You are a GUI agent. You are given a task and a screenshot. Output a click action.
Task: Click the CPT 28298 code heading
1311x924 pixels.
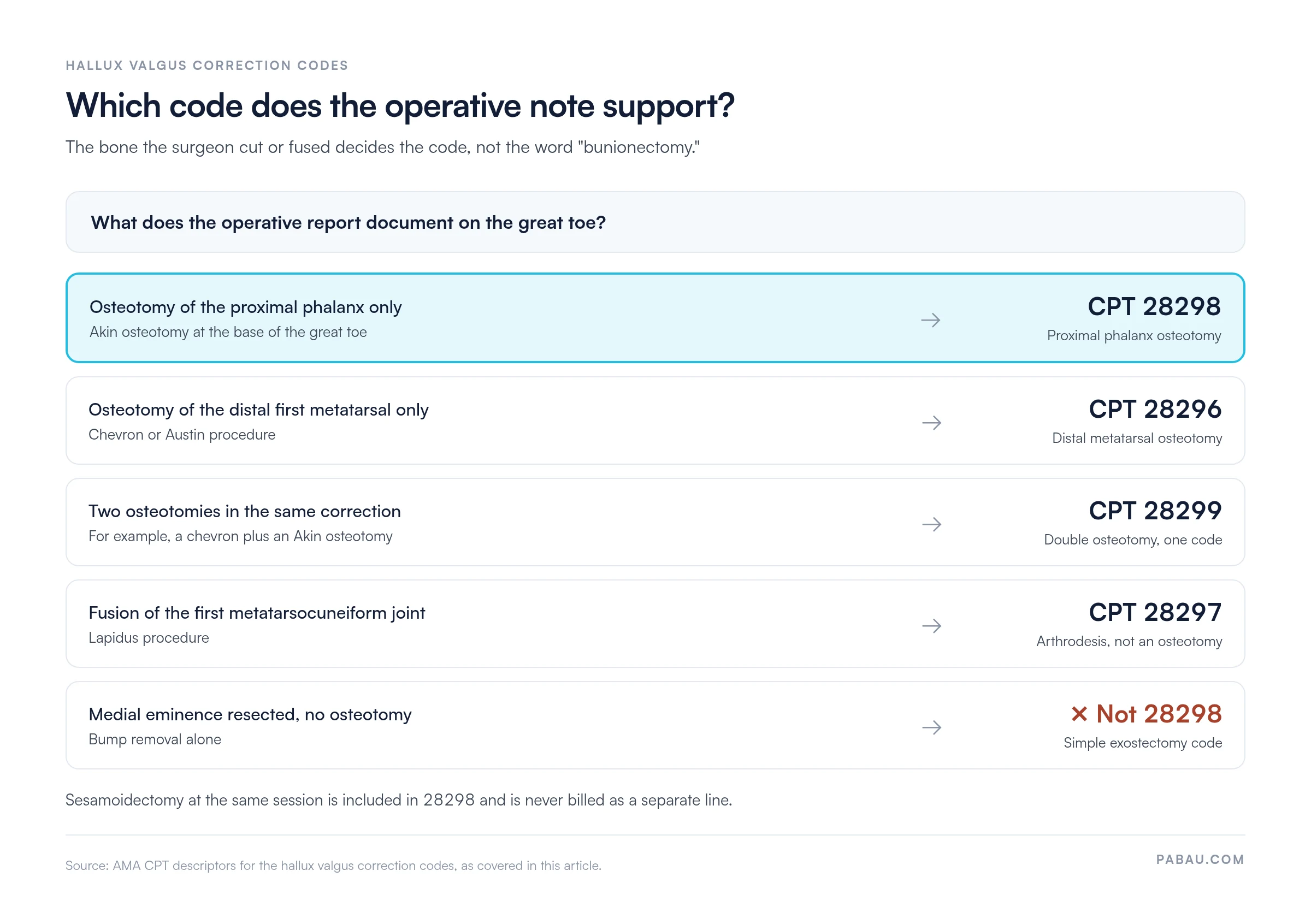pos(1154,306)
